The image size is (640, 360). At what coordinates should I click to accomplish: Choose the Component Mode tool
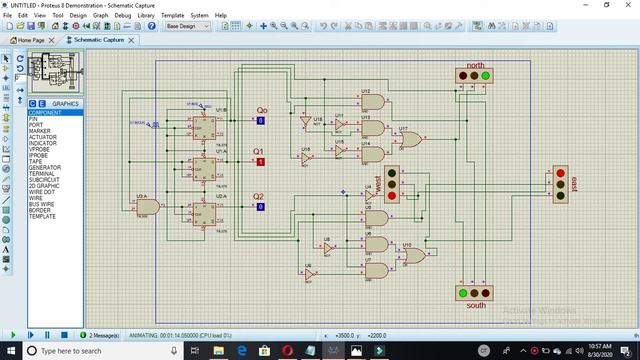click(x=6, y=68)
